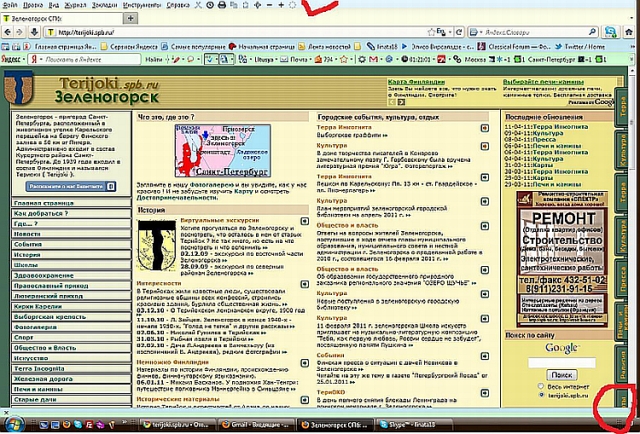Select the terijoki.spb.ru search radio button

pyautogui.click(x=543, y=394)
